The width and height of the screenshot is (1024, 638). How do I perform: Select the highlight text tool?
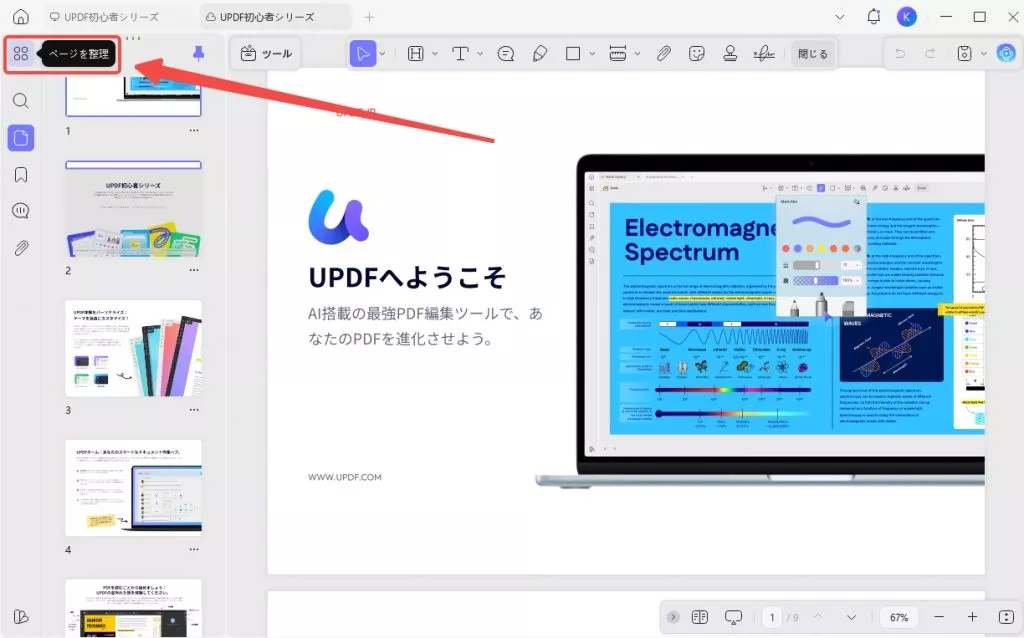click(416, 54)
